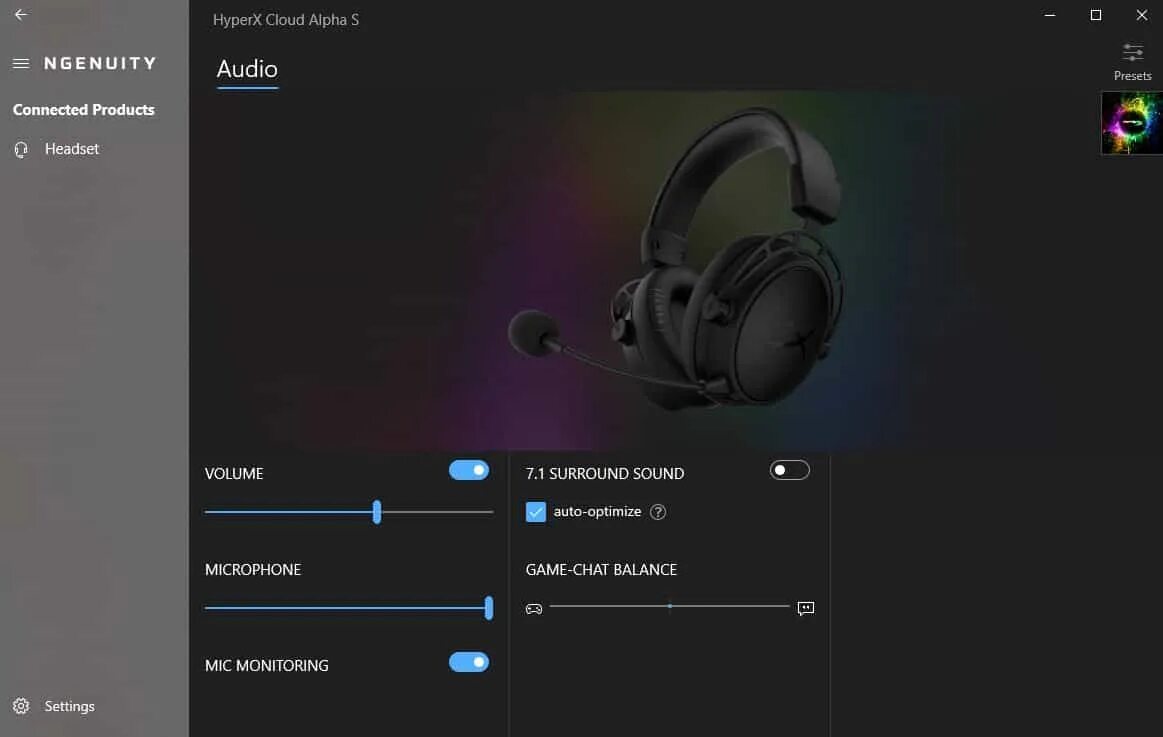Click the Game-Chat Balance slider midpoint
The height and width of the screenshot is (737, 1163).
click(670, 607)
